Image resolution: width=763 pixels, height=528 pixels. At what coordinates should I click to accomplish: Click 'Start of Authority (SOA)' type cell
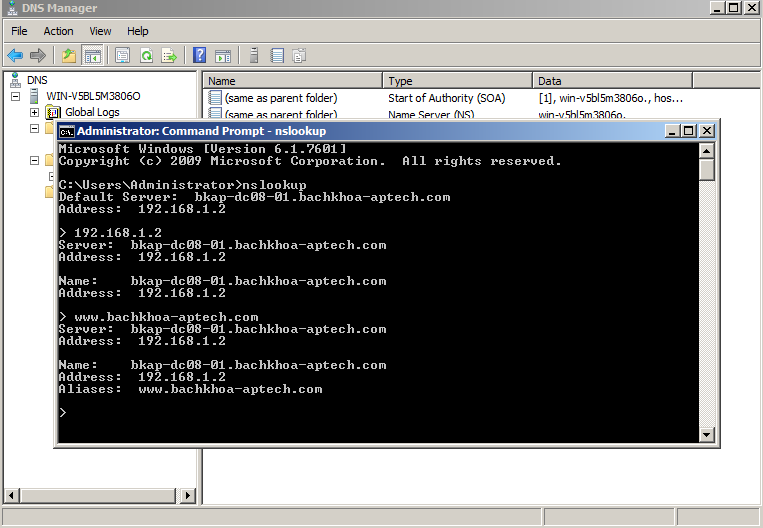click(446, 98)
